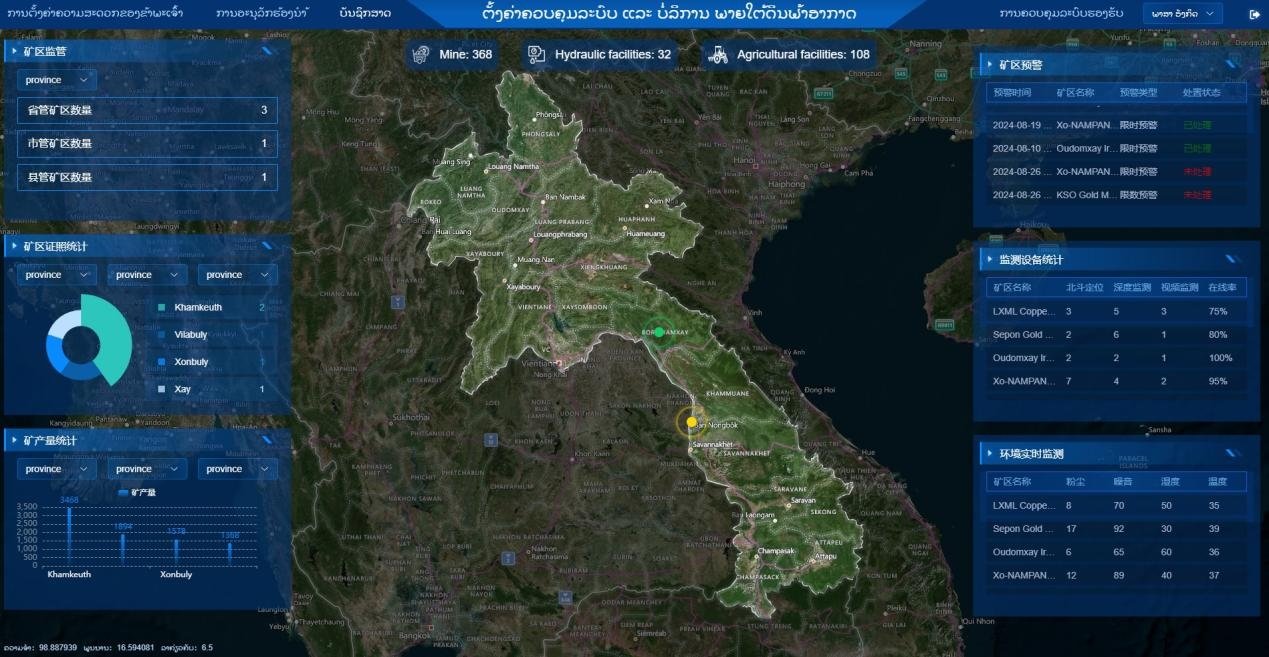Click the Hydraulic facilities icon
The width and height of the screenshot is (1269, 657).
[537, 54]
